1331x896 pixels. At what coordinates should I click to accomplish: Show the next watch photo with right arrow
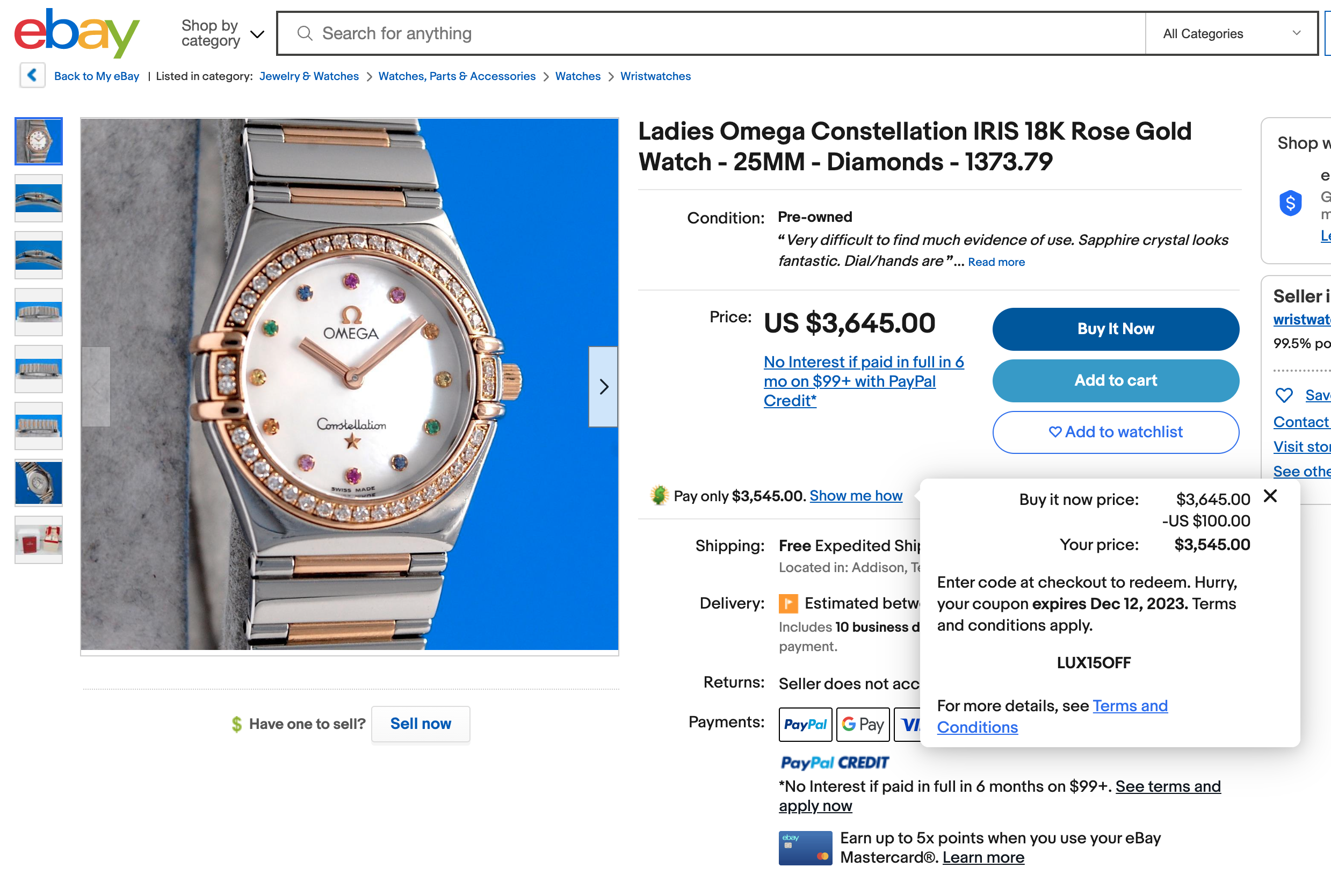[603, 387]
